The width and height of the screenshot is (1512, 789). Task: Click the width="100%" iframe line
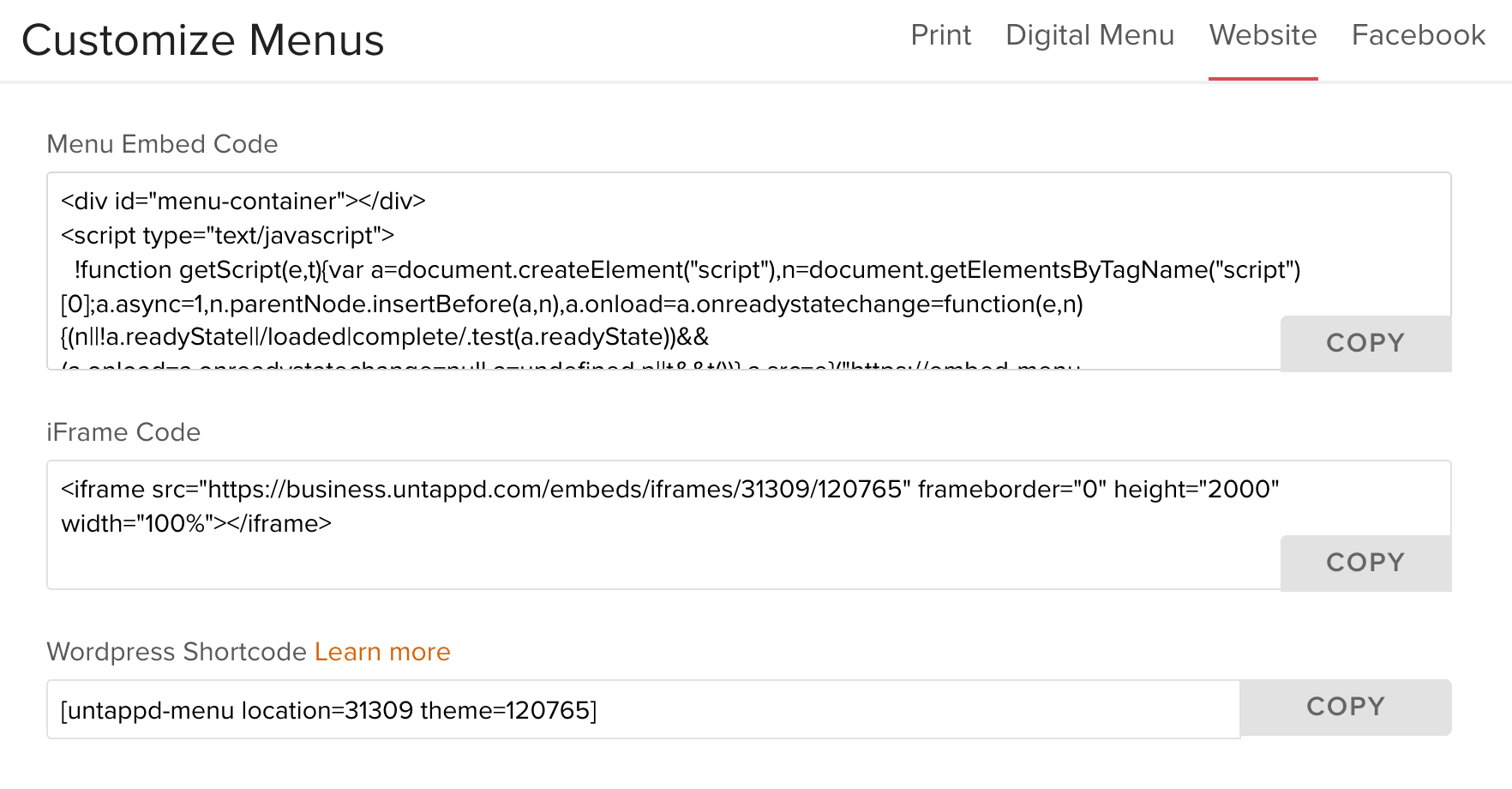tap(196, 524)
